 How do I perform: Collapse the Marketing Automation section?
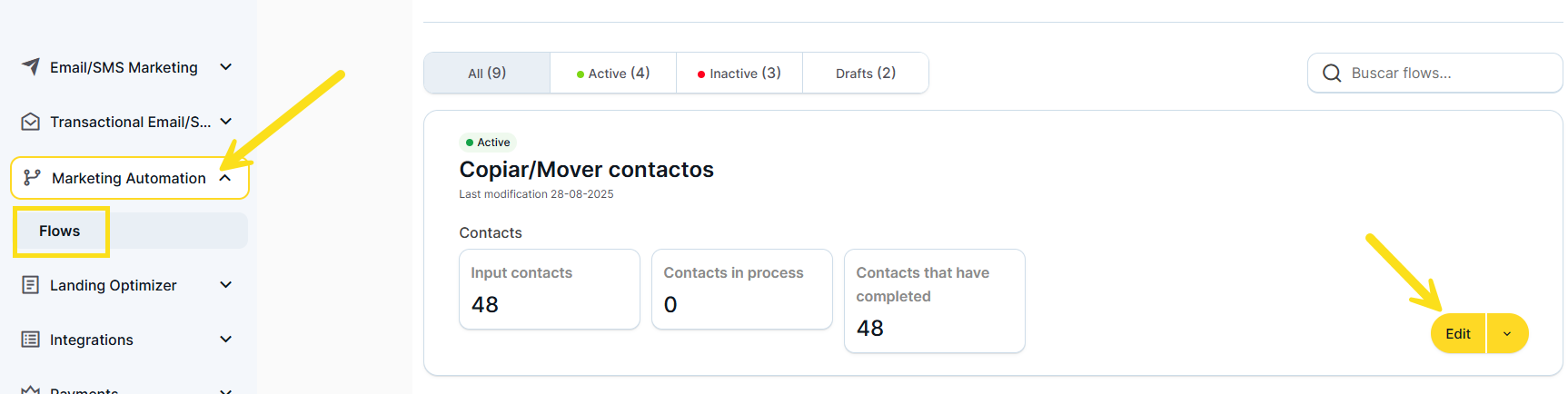(225, 178)
